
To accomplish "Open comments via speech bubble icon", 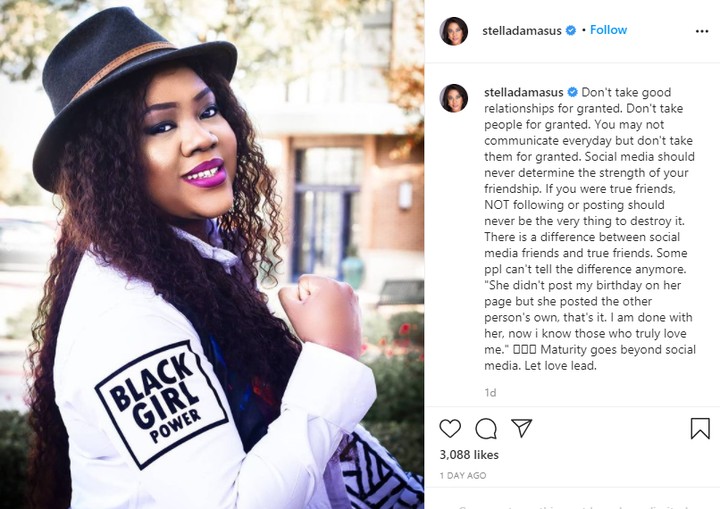I will click(x=486, y=429).
